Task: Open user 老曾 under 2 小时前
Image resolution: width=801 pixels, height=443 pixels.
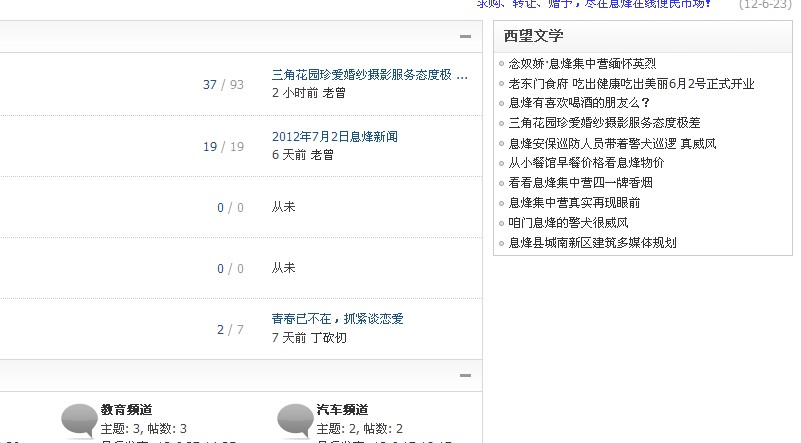Action: point(334,93)
